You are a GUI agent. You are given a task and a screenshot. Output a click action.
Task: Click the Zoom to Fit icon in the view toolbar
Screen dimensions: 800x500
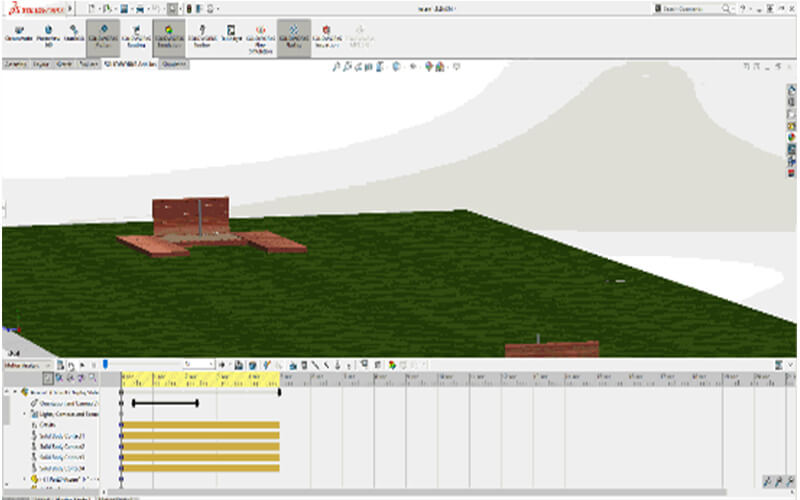337,67
